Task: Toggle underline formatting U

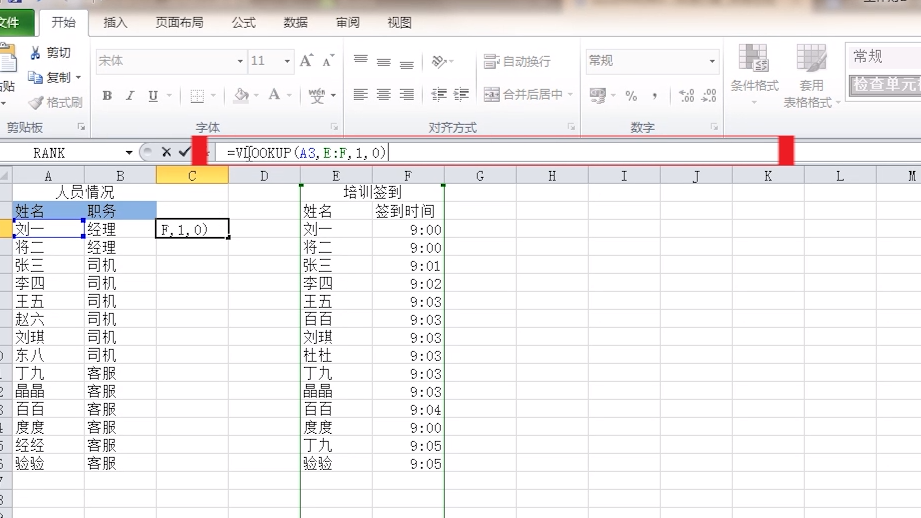Action: tap(153, 96)
